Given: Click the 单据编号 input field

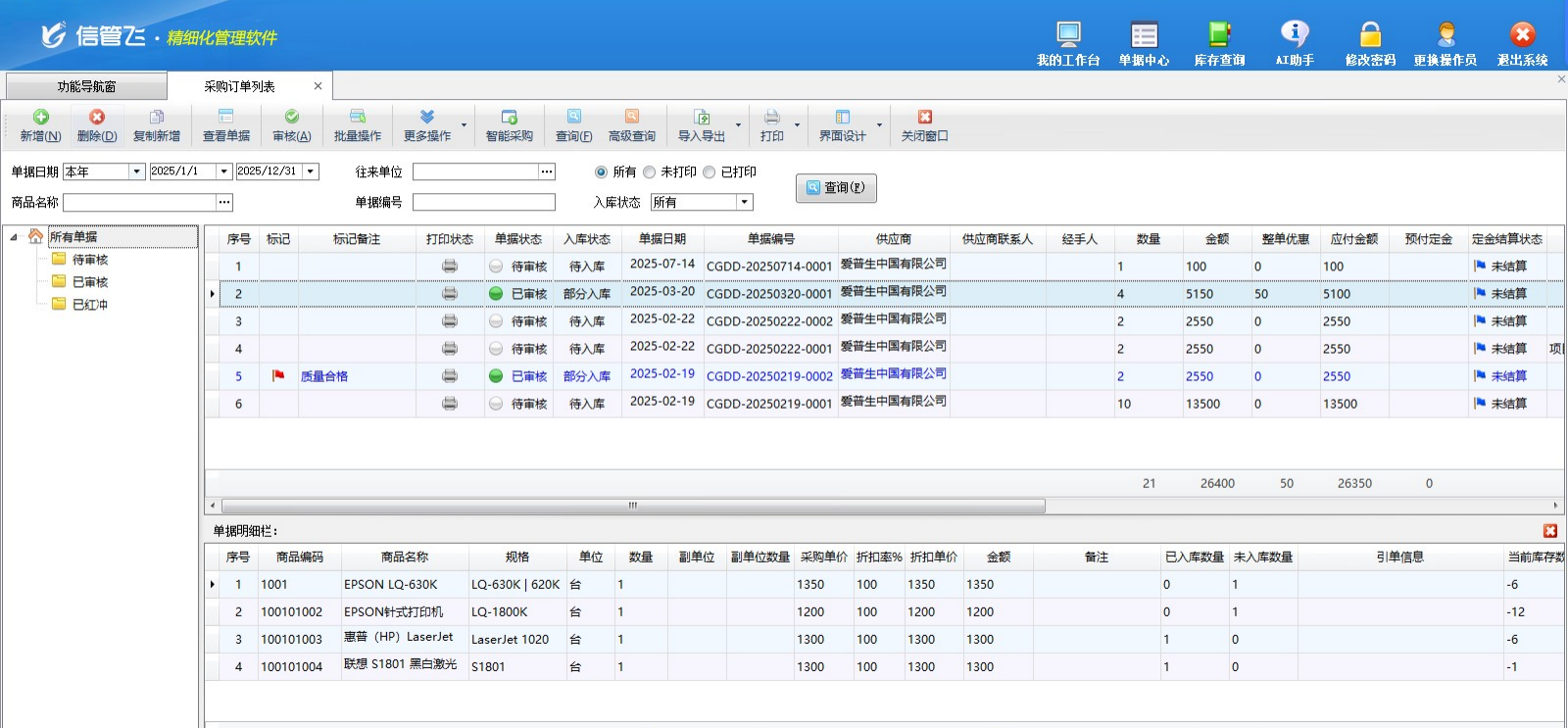Looking at the screenshot, I should click(x=483, y=202).
